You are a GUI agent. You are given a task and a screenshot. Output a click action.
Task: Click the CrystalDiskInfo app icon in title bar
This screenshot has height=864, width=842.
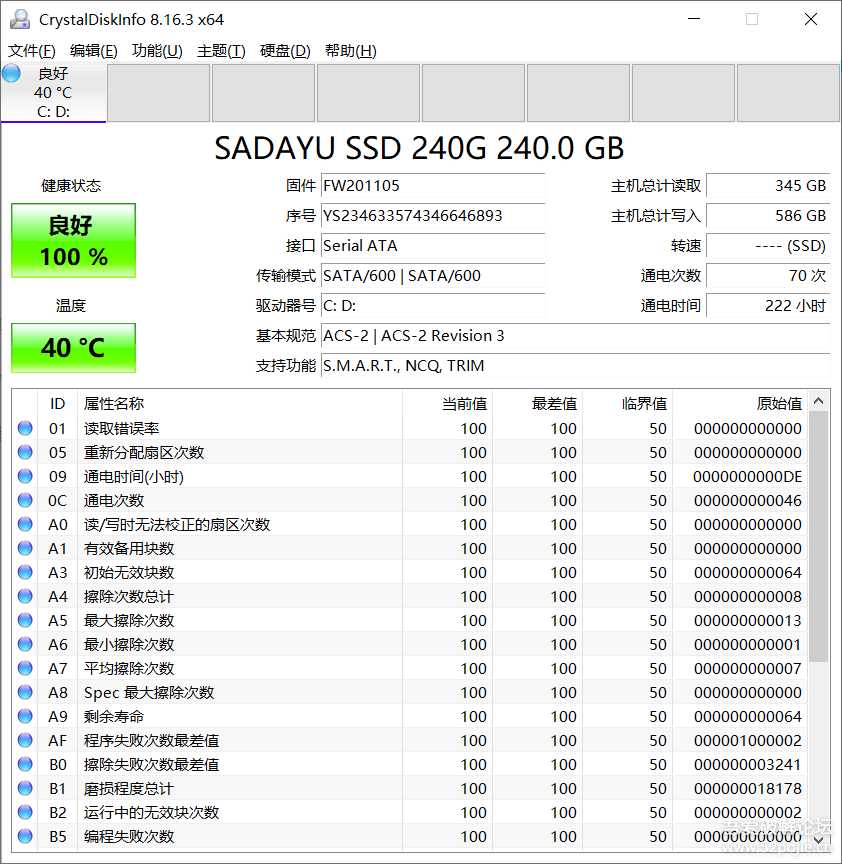(x=19, y=19)
